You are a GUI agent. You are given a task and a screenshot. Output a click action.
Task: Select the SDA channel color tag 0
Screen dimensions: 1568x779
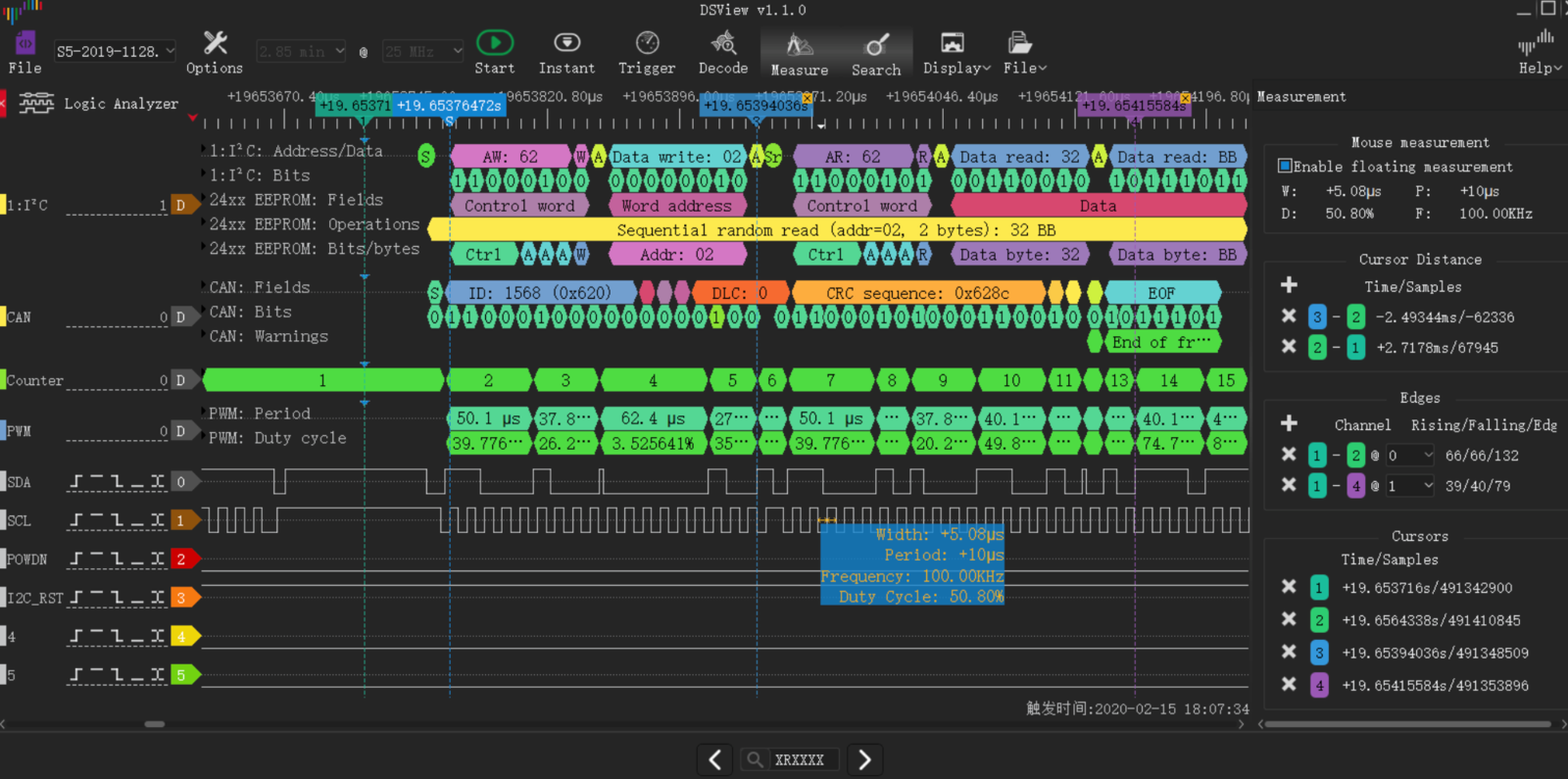(183, 481)
